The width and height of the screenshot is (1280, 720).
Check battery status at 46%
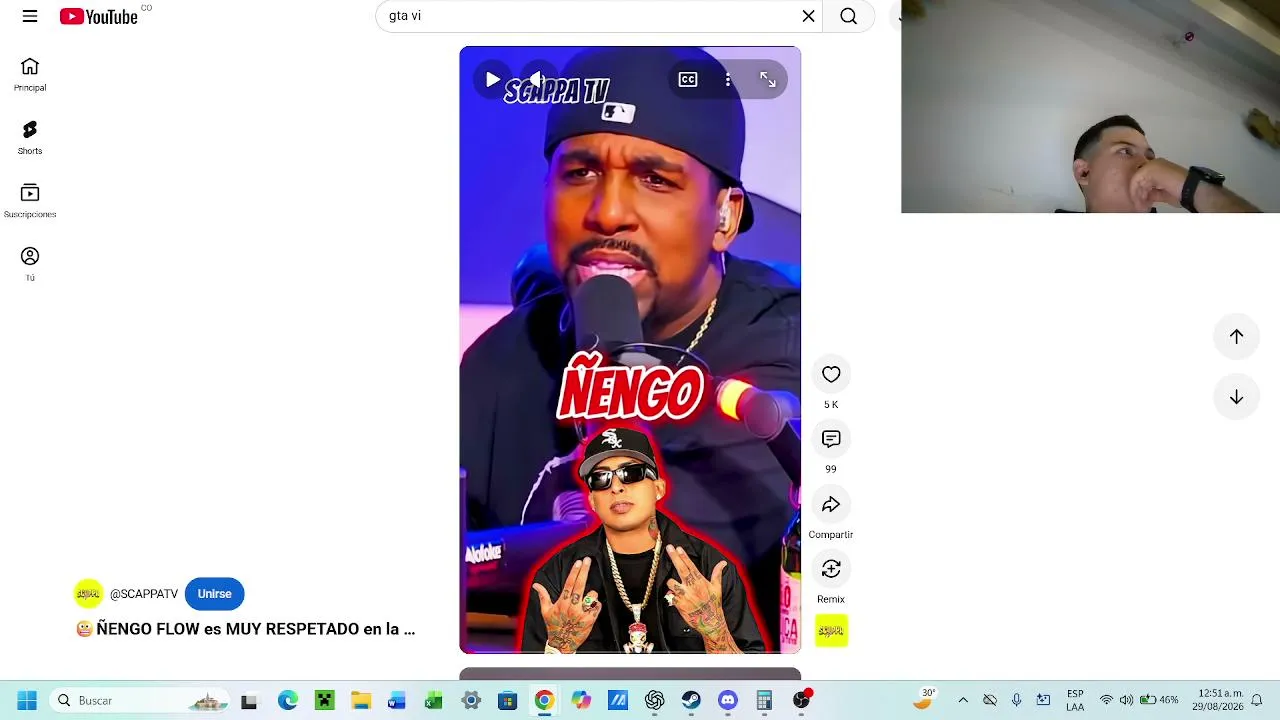pos(1159,701)
